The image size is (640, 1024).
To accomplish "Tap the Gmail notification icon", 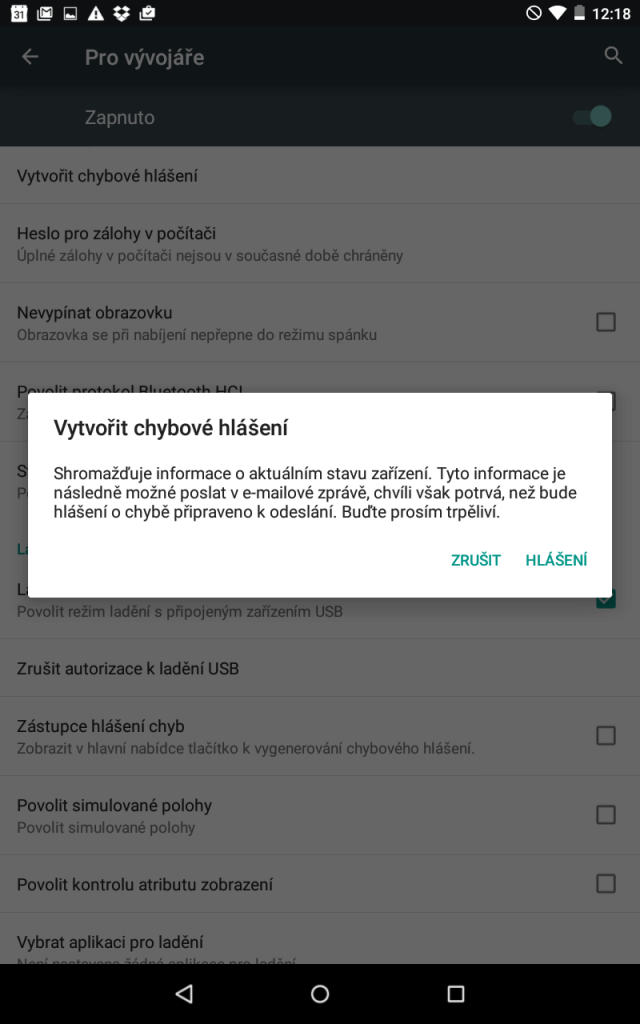I will (x=44, y=13).
